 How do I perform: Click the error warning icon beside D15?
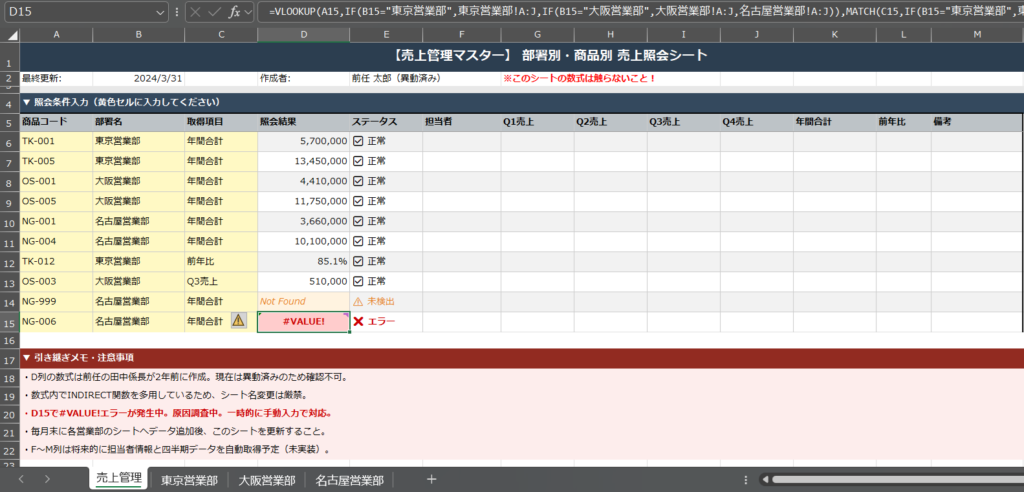[238, 321]
